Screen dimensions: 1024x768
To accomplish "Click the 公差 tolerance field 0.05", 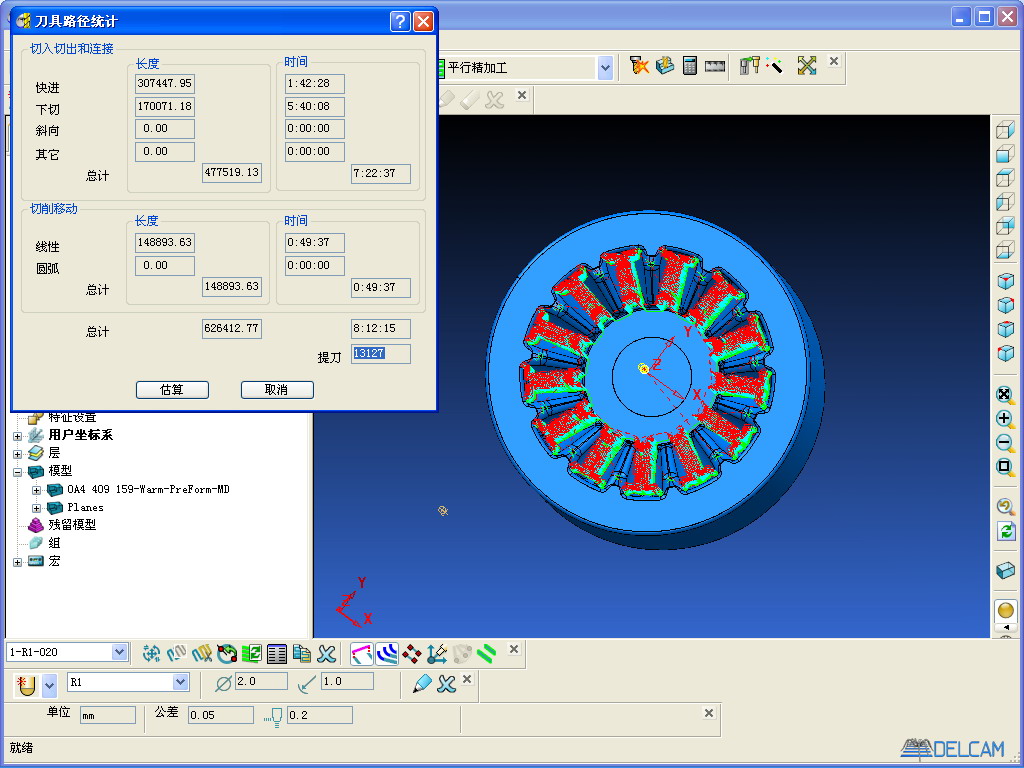I will point(221,715).
